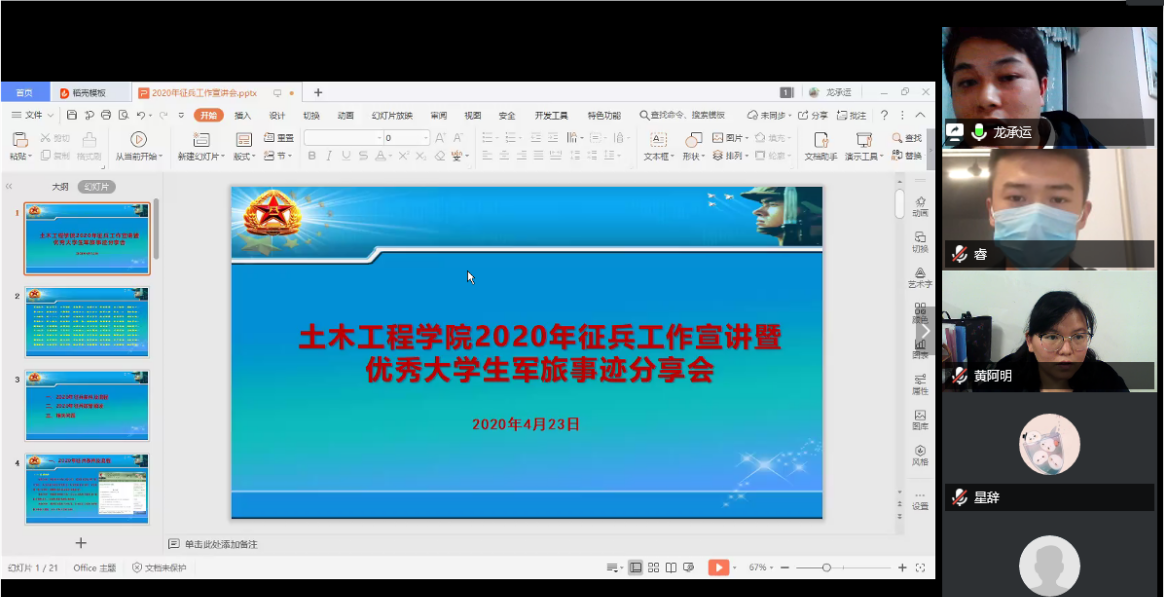The width and height of the screenshot is (1164, 597).
Task: Click 新建幻灯片 new slide icon
Action: (200, 139)
